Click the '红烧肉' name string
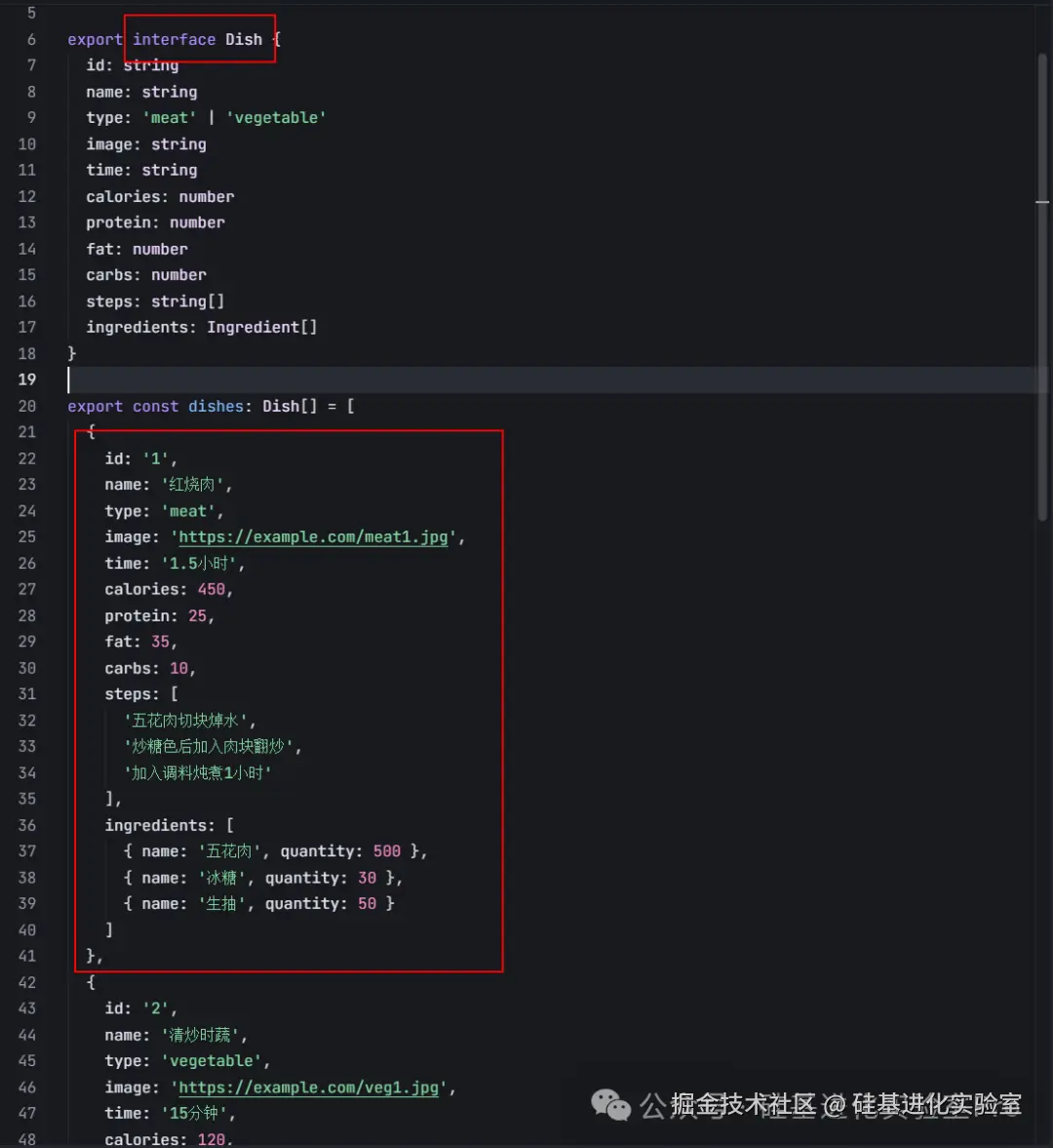This screenshot has width=1053, height=1148. coord(195,485)
